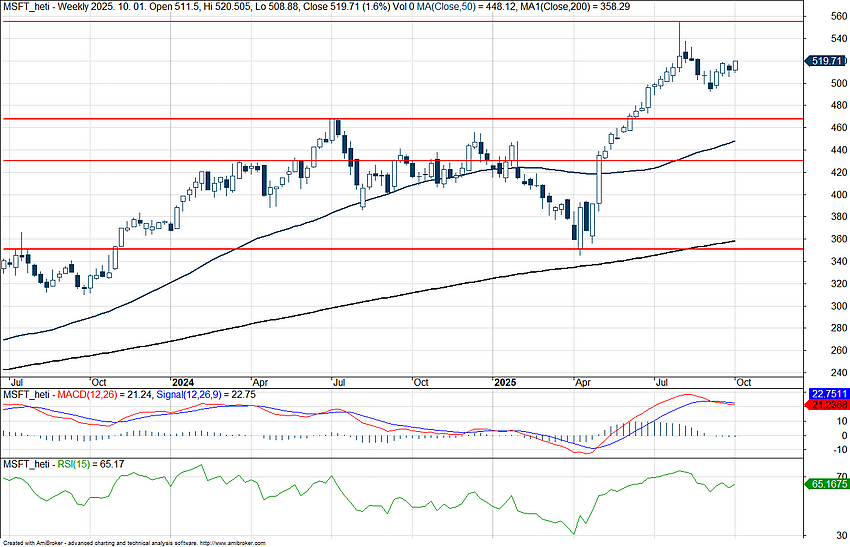Click the 519.71 current price label
Screen dimensions: 850x547
[826, 61]
